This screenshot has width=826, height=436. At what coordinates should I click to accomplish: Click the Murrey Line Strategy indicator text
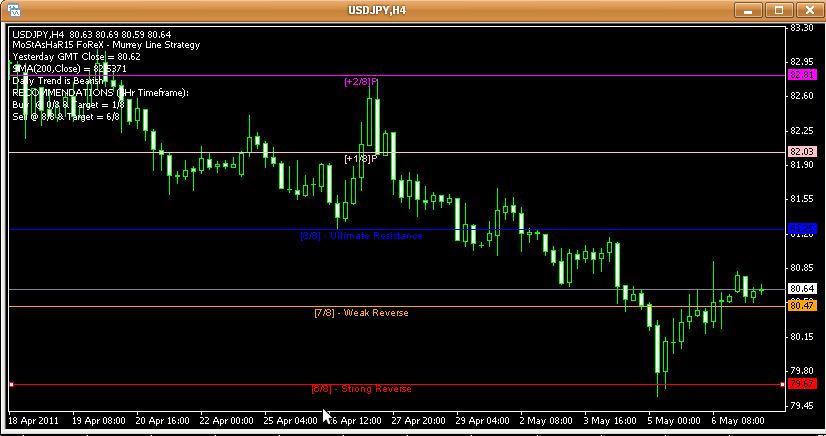[106, 45]
